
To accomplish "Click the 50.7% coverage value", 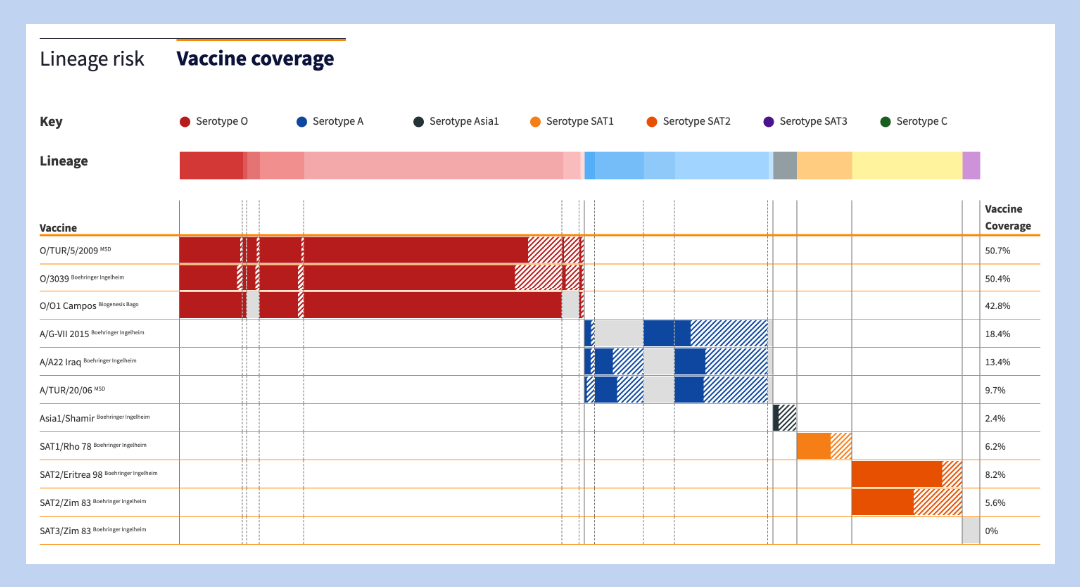I will 997,251.
